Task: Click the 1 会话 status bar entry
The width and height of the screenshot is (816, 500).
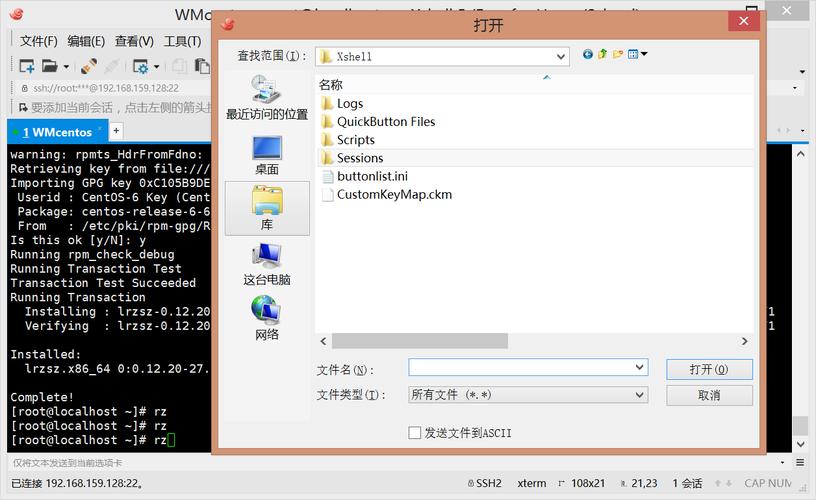Action: click(687, 483)
